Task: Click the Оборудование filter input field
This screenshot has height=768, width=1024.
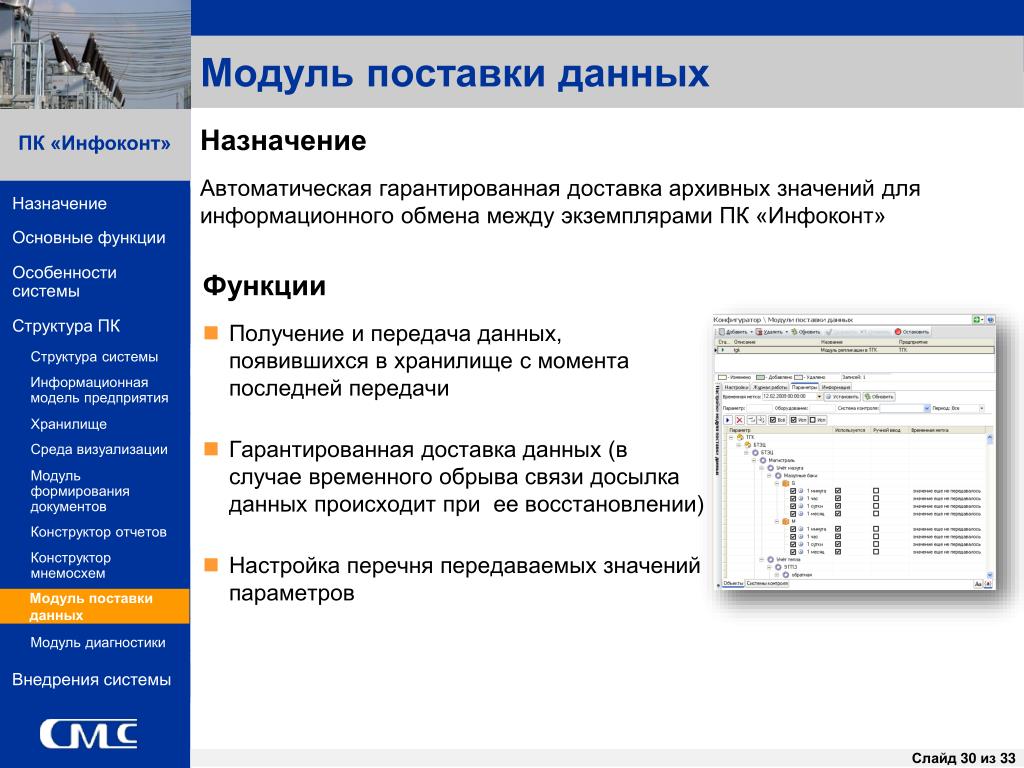Action: click(822, 408)
